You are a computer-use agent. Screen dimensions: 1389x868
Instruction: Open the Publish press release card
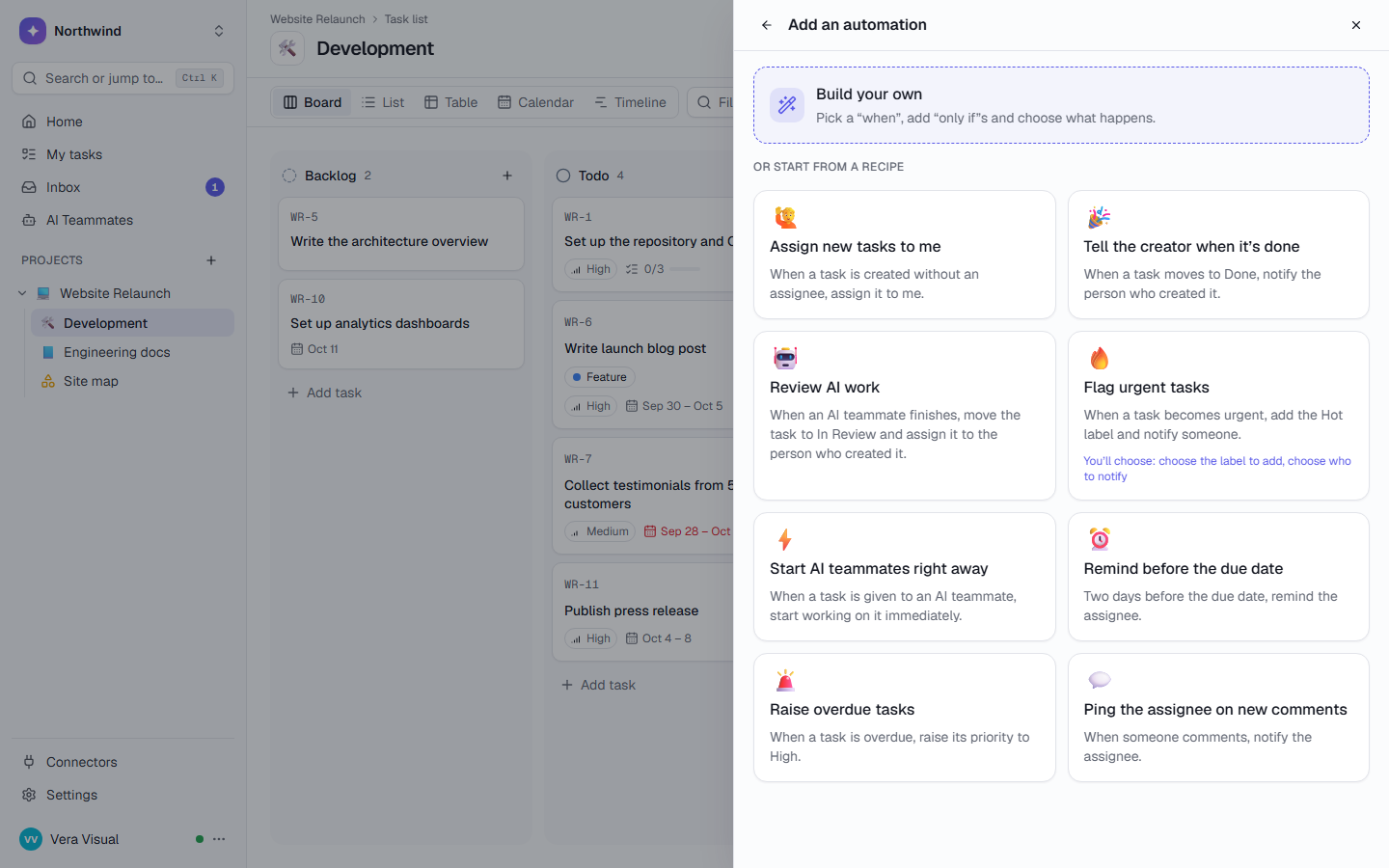642,611
